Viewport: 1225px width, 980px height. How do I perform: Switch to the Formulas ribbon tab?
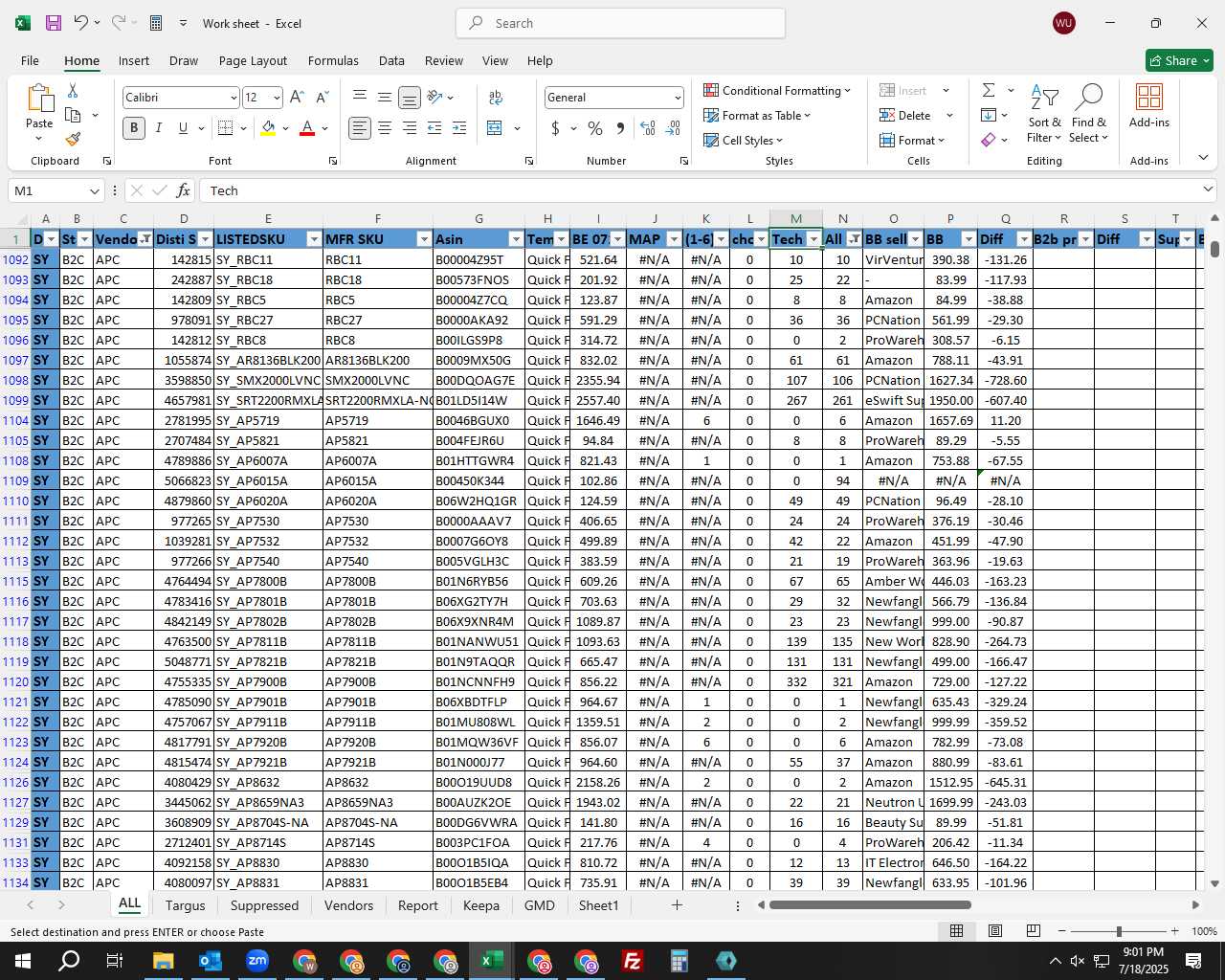coord(333,60)
